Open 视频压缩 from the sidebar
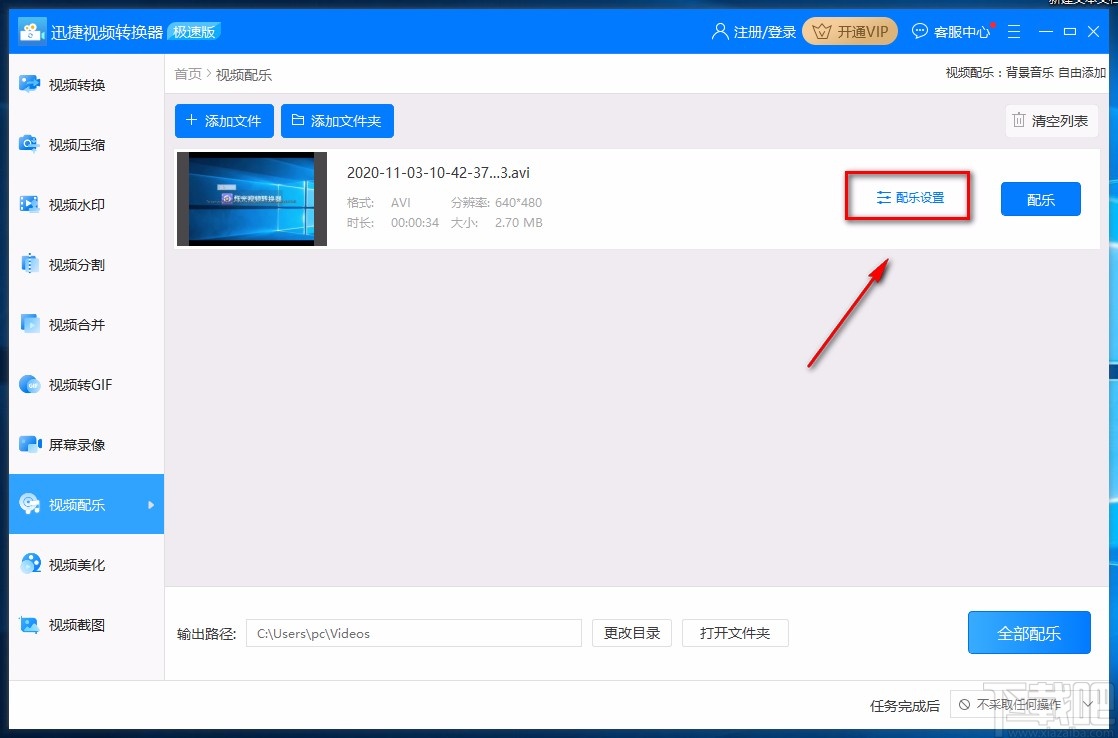The image size is (1118, 738). (86, 145)
